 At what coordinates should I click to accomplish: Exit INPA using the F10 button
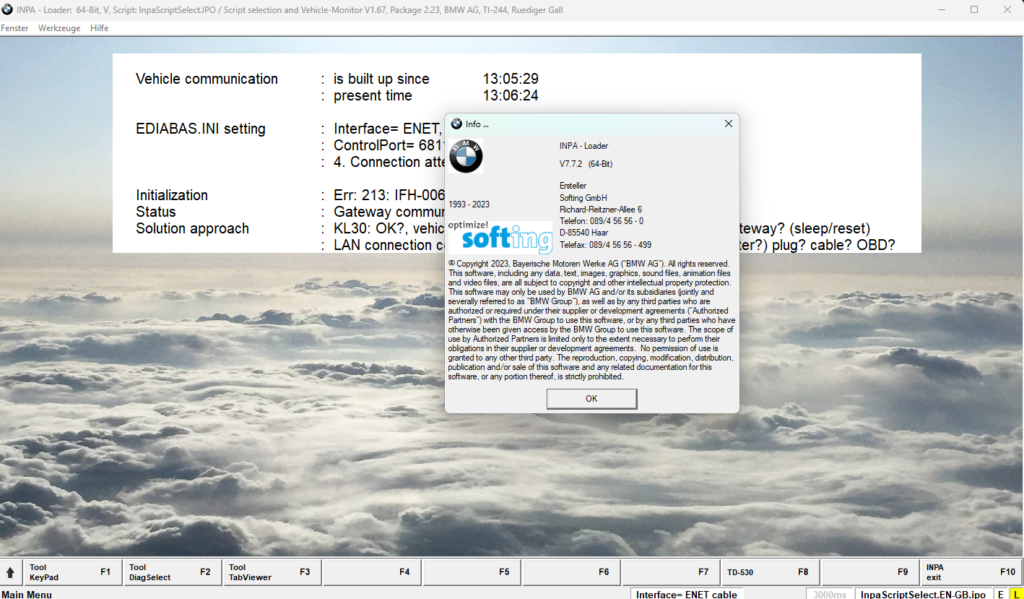pos(970,572)
